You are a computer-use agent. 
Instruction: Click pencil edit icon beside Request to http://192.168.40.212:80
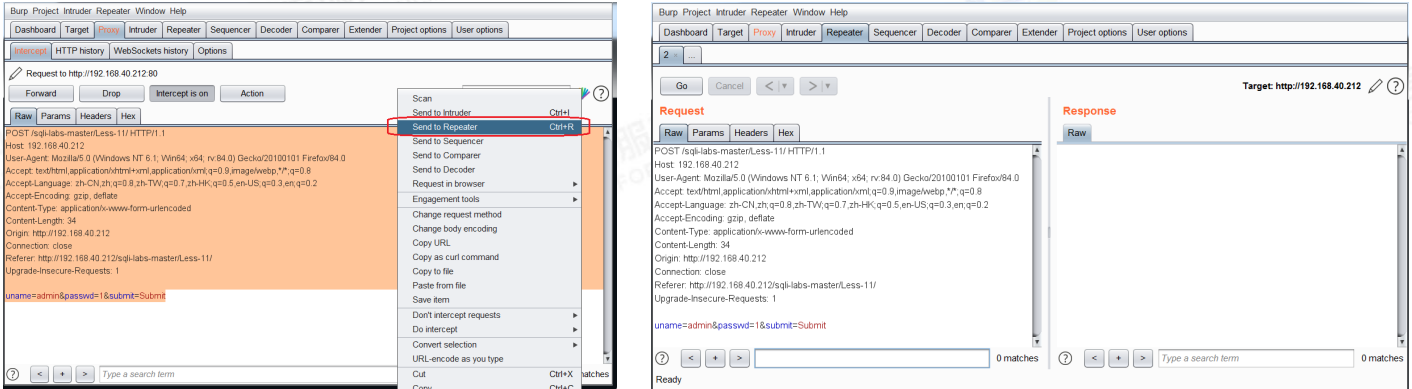15,73
